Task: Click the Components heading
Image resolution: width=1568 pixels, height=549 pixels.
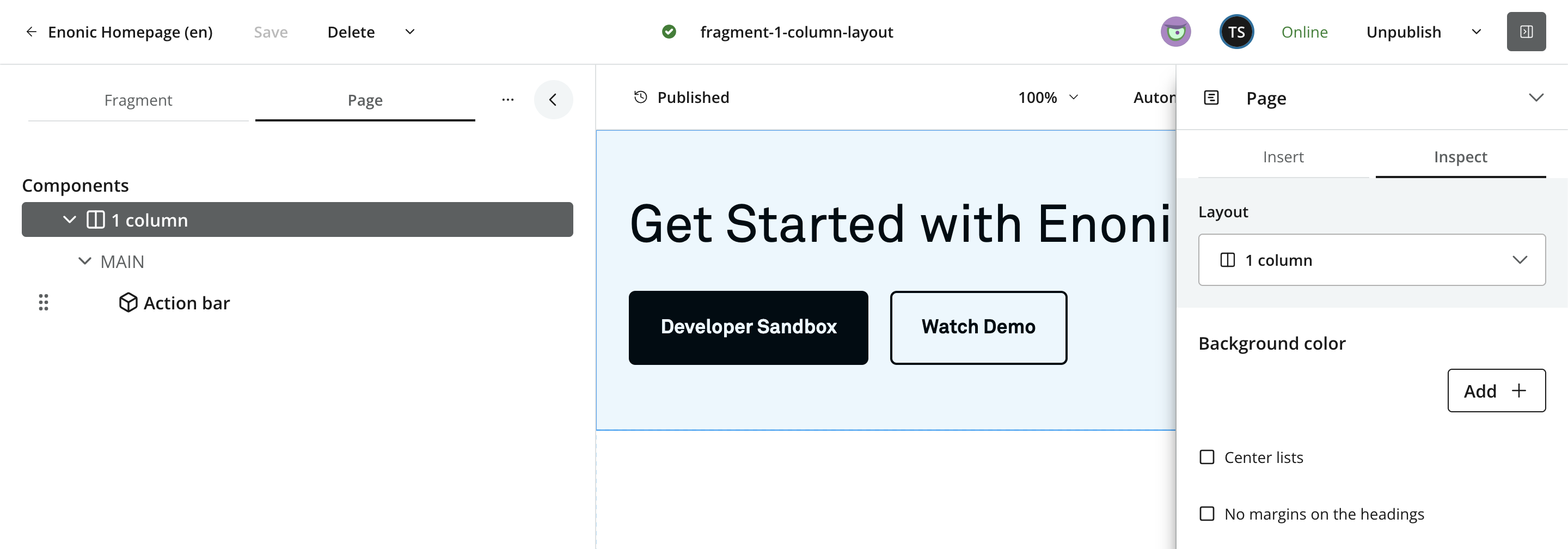Action: [76, 185]
